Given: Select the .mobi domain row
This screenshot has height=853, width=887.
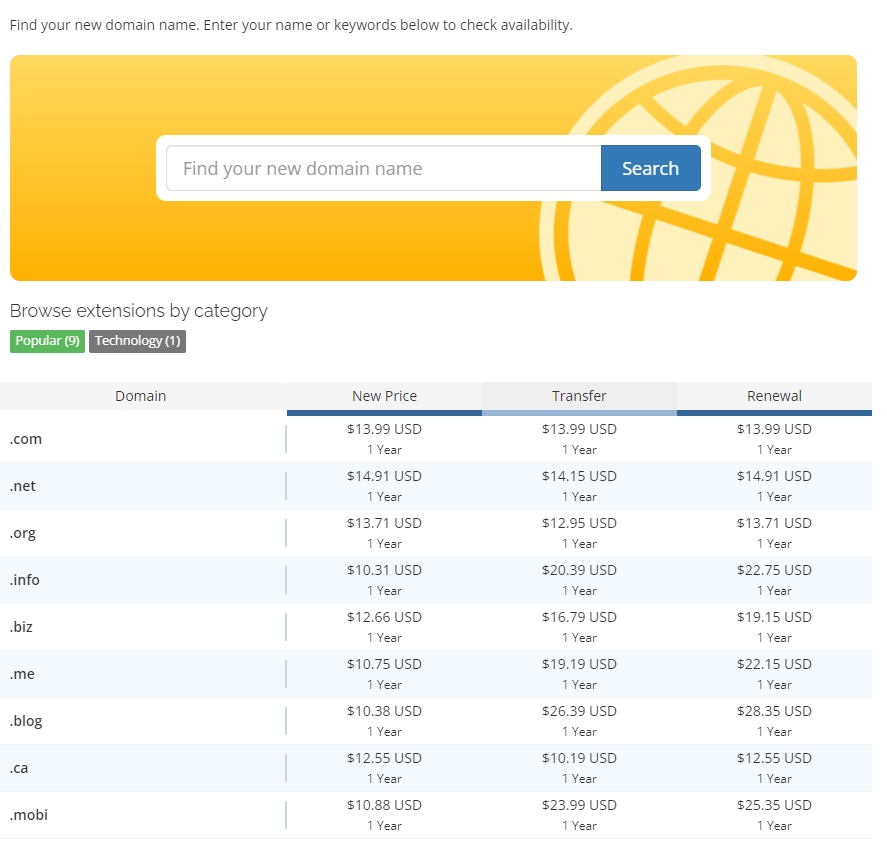Looking at the screenshot, I should (x=29, y=815).
